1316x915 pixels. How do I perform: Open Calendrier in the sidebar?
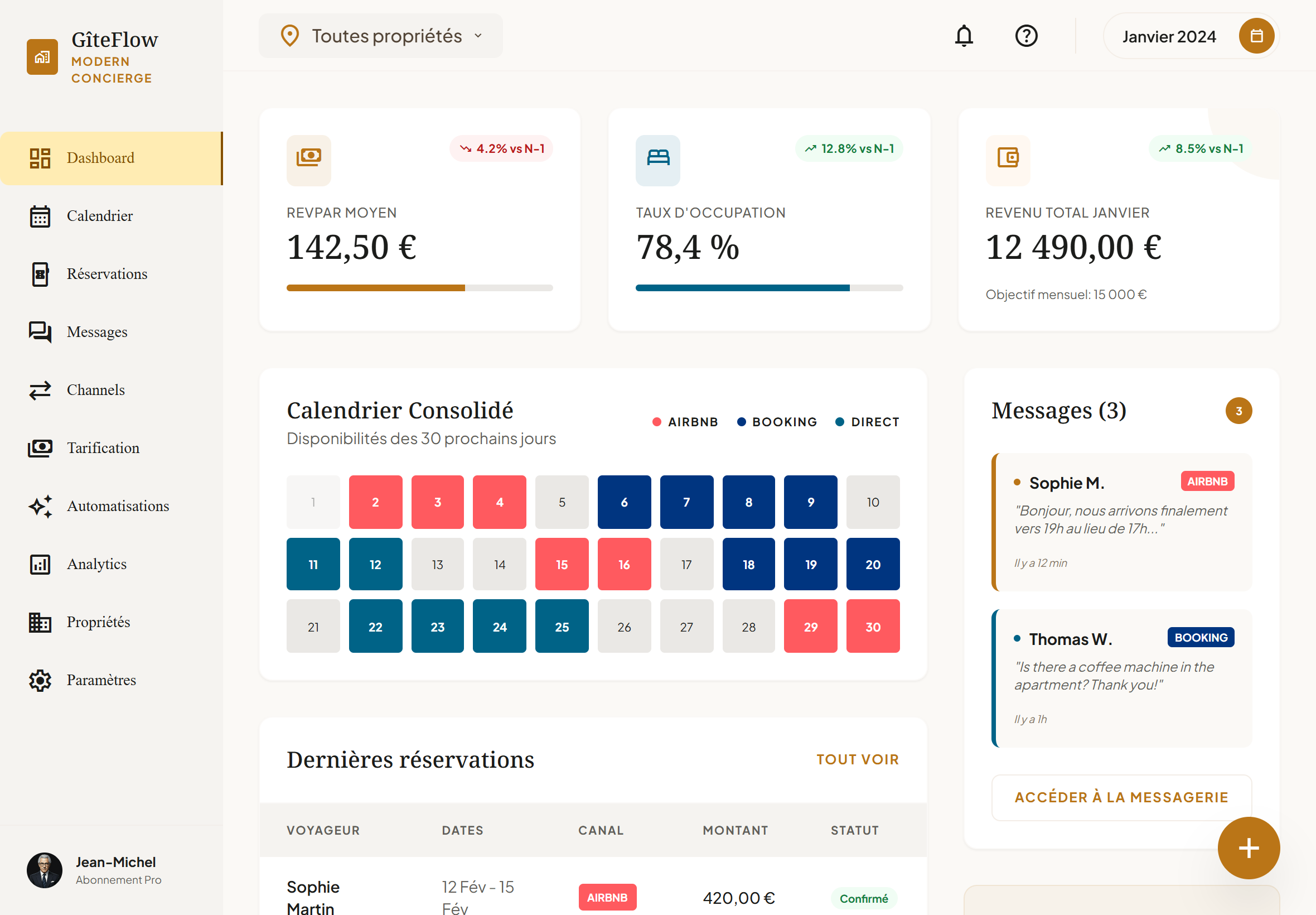[100, 216]
